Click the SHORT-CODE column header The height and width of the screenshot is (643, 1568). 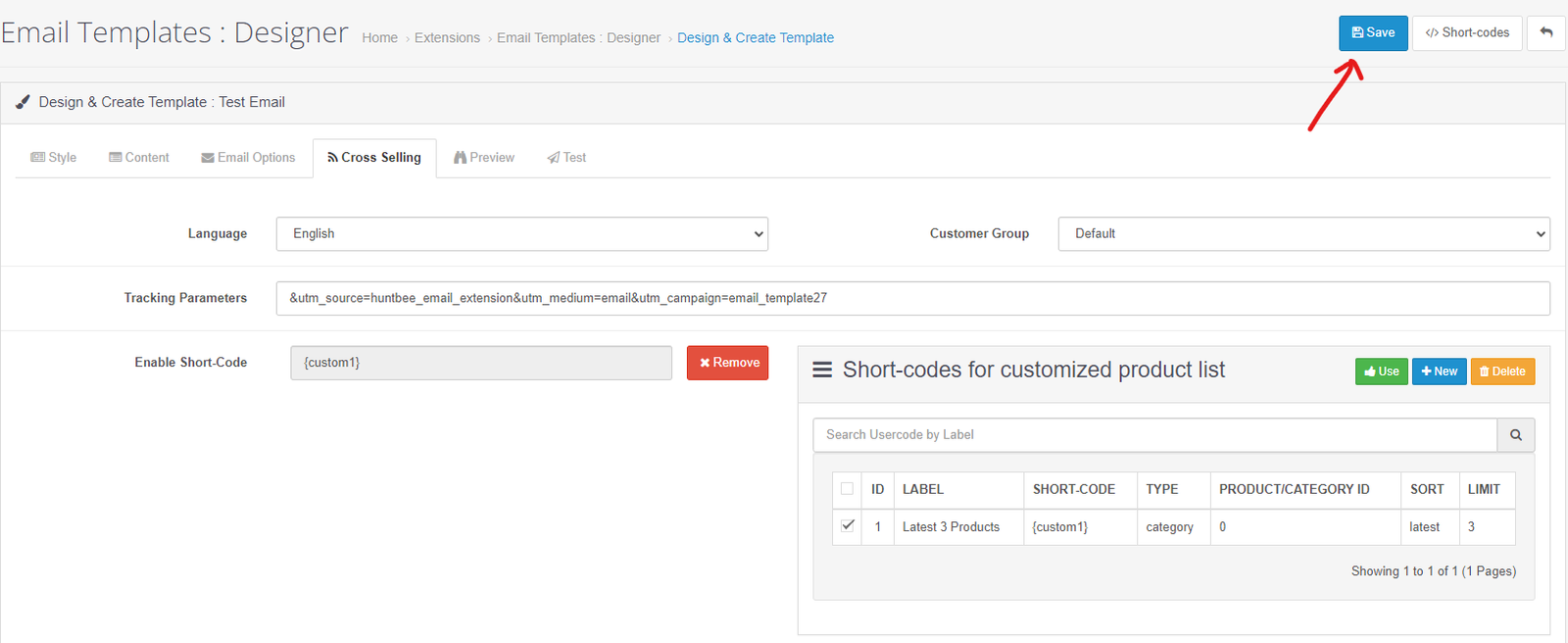pos(1080,489)
